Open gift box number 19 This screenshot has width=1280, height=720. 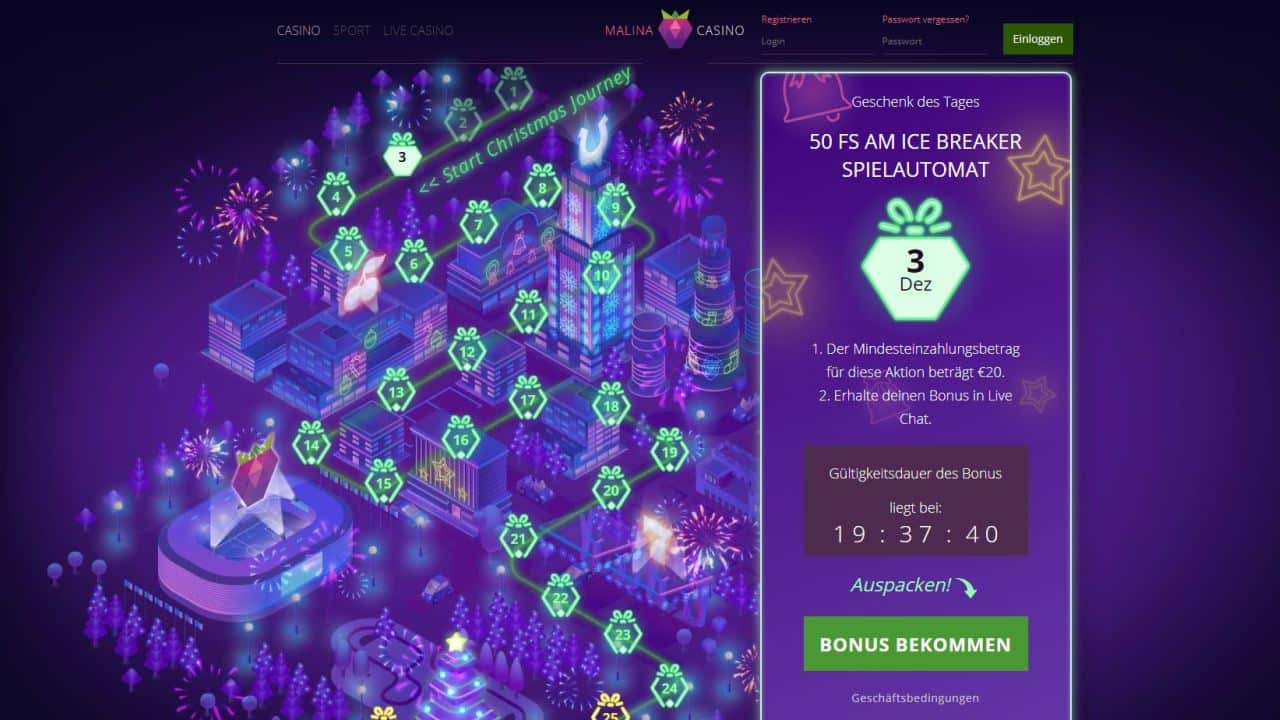click(x=669, y=449)
